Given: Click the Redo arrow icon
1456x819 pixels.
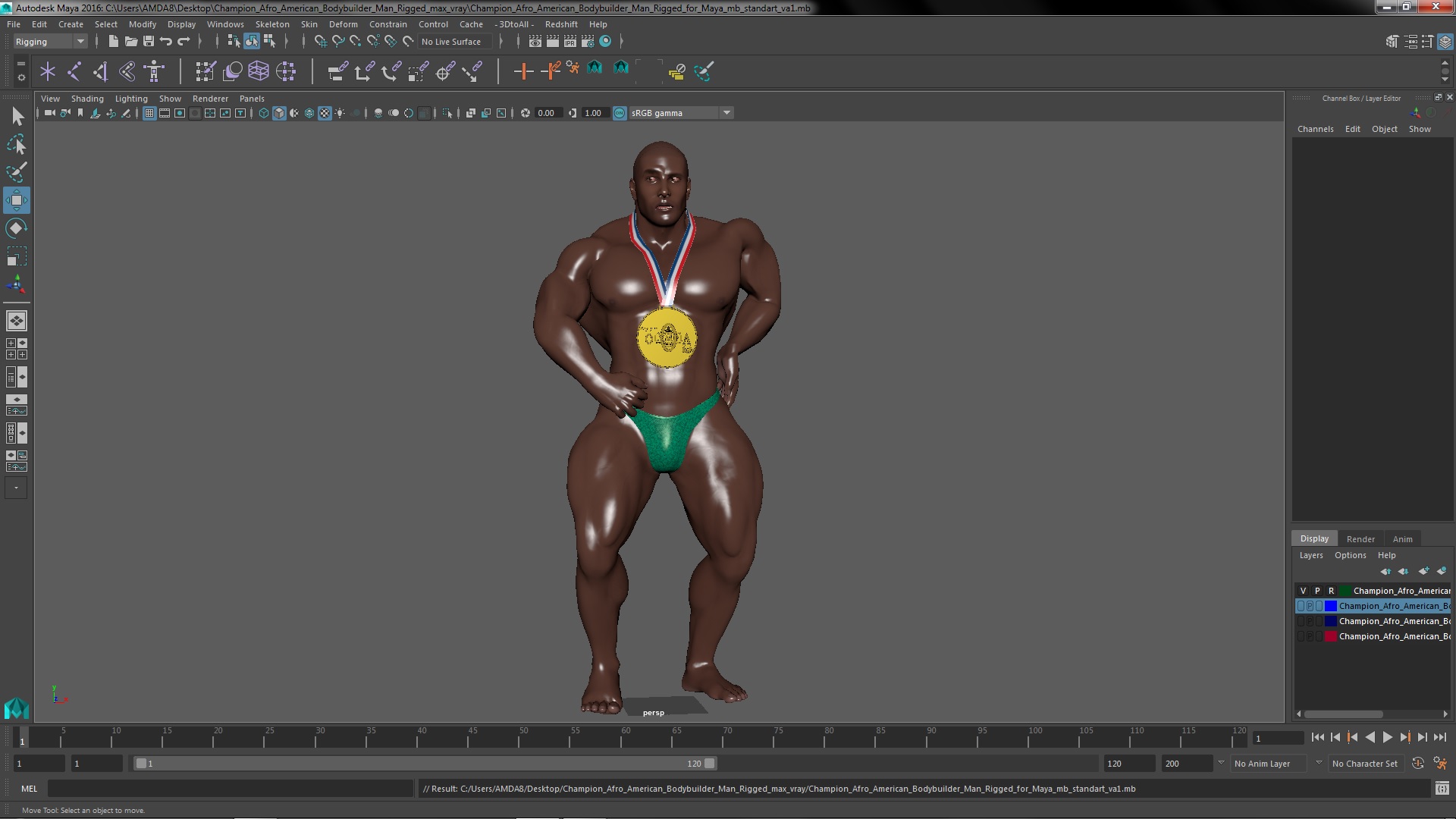Looking at the screenshot, I should [184, 42].
